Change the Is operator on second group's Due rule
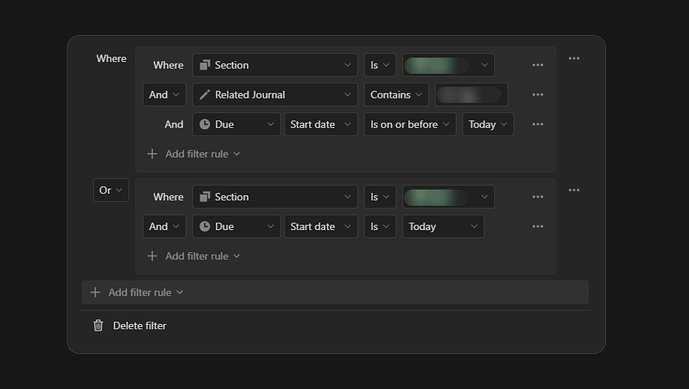 click(x=380, y=226)
